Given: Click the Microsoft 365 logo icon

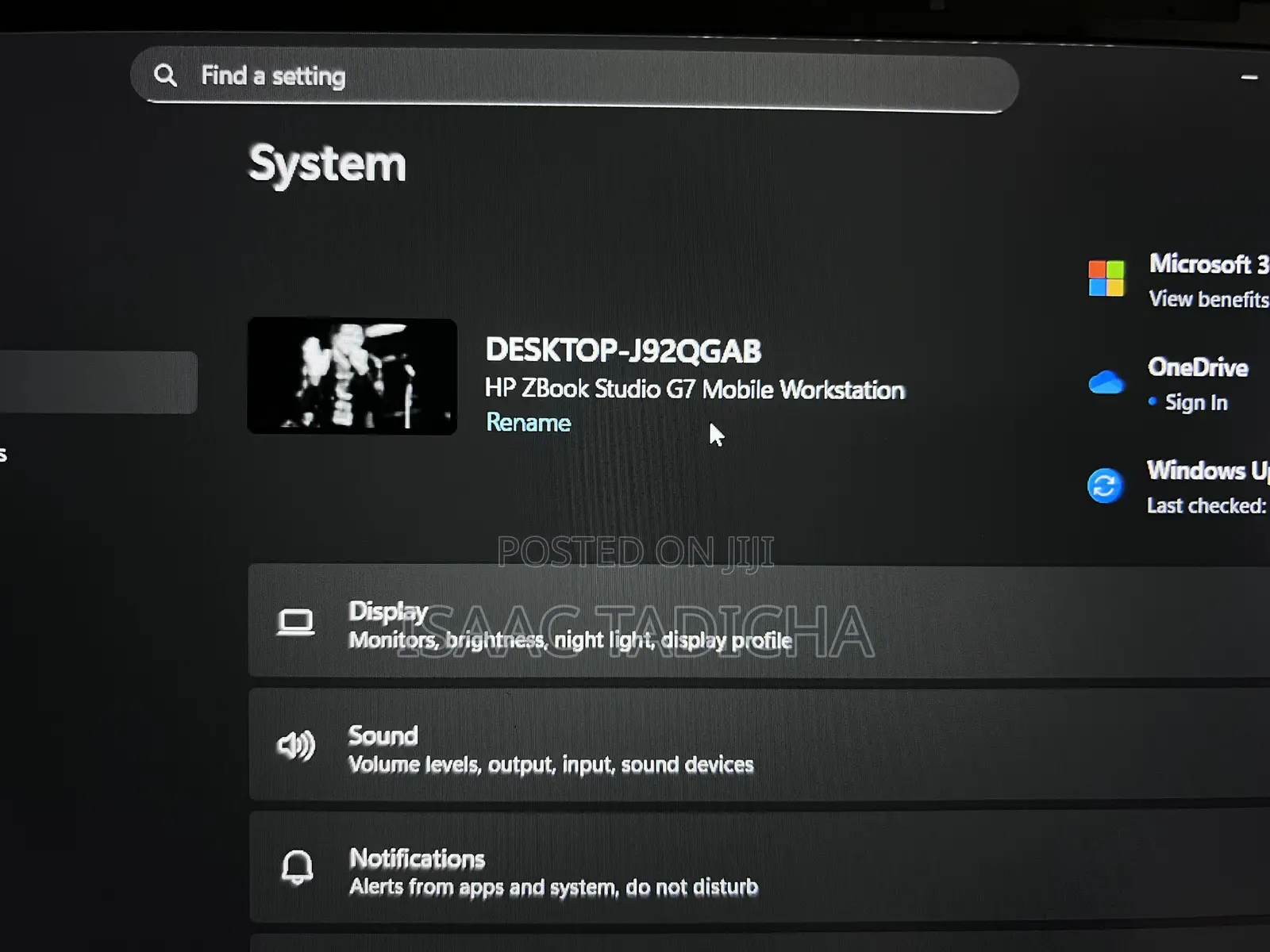Looking at the screenshot, I should (x=1106, y=278).
